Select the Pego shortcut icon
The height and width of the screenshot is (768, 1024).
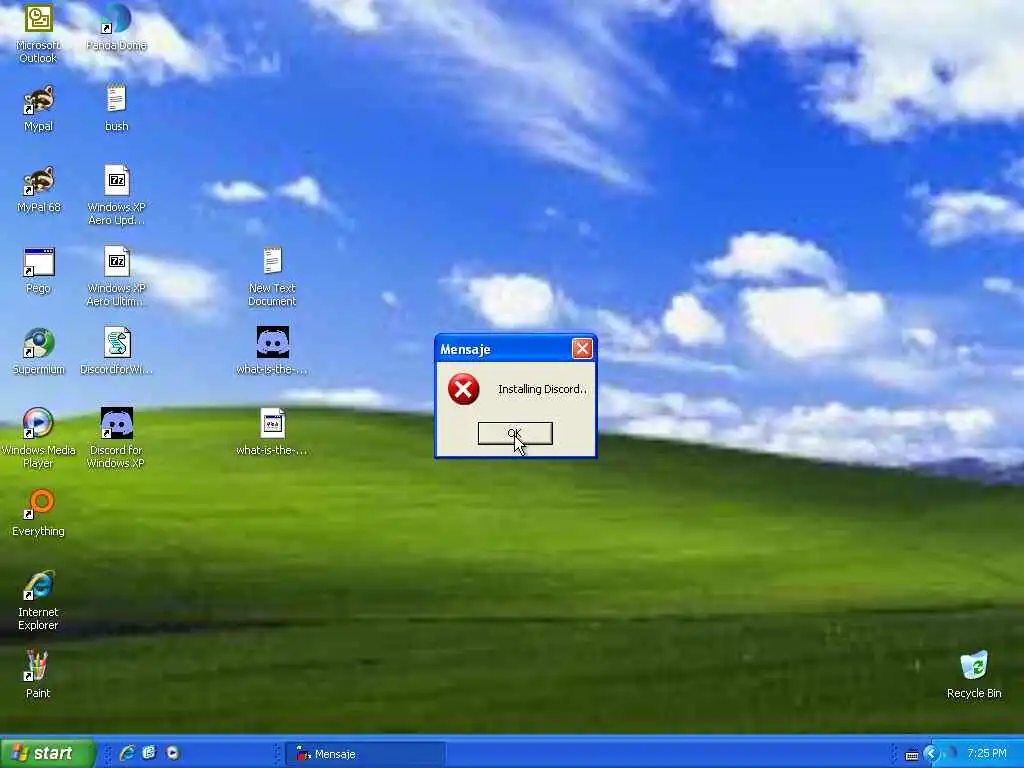tap(38, 270)
